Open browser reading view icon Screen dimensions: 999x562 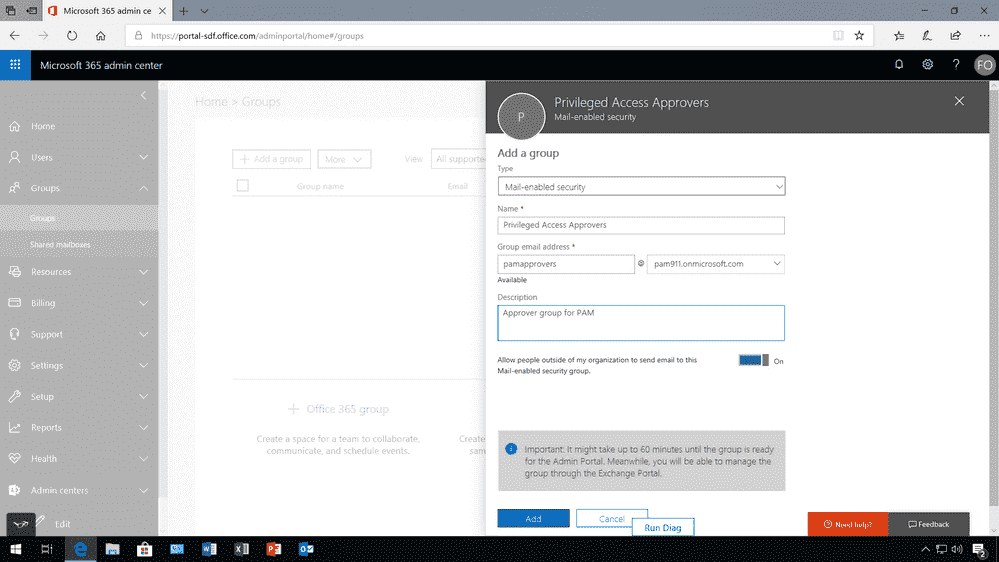click(838, 36)
